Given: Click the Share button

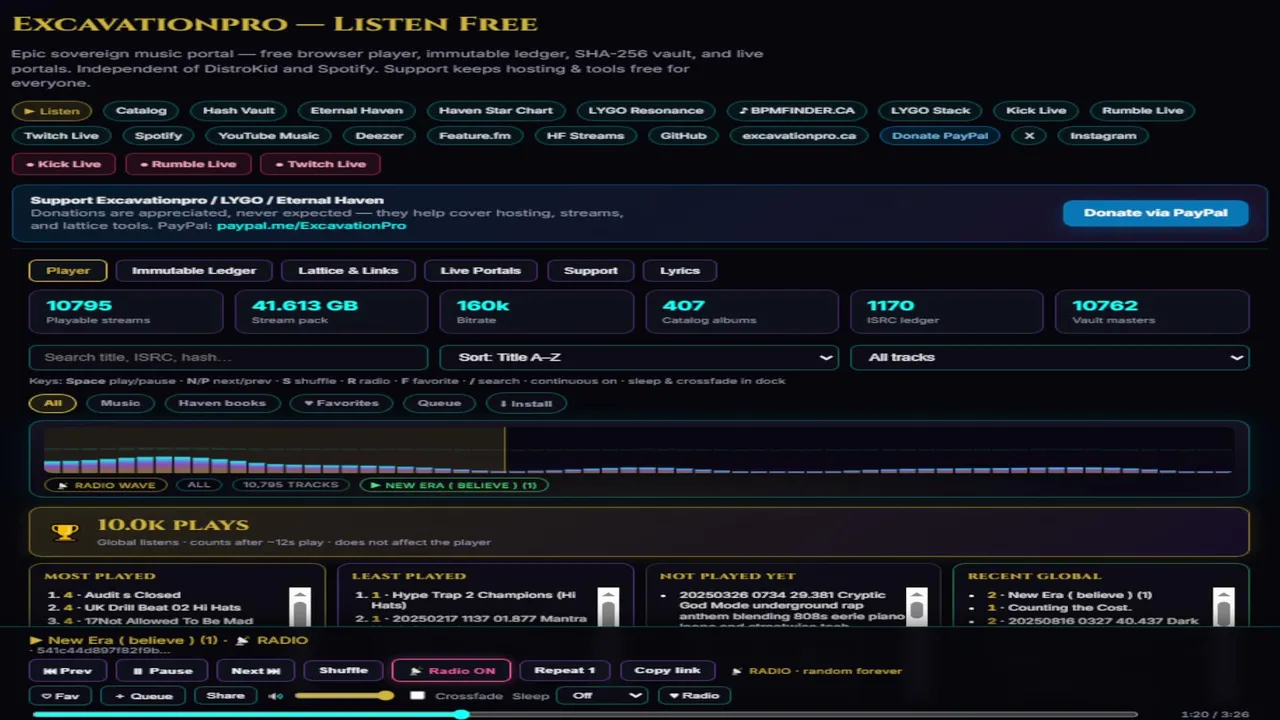Looking at the screenshot, I should coord(225,696).
